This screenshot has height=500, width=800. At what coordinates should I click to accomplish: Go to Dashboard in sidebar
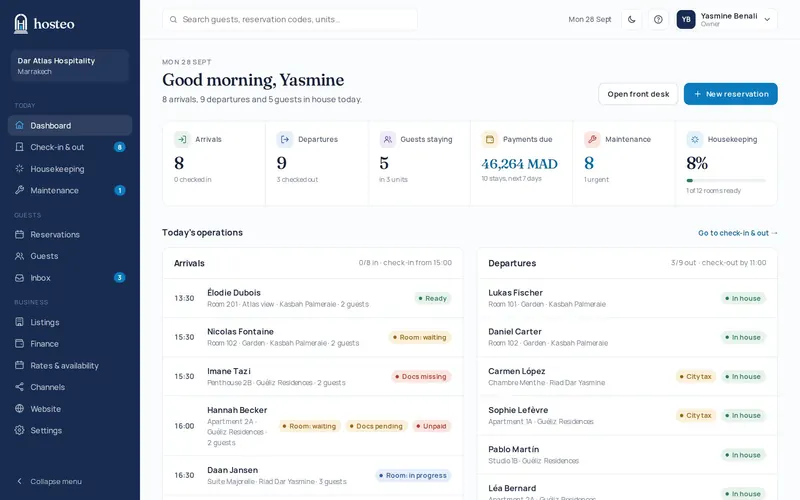70,126
